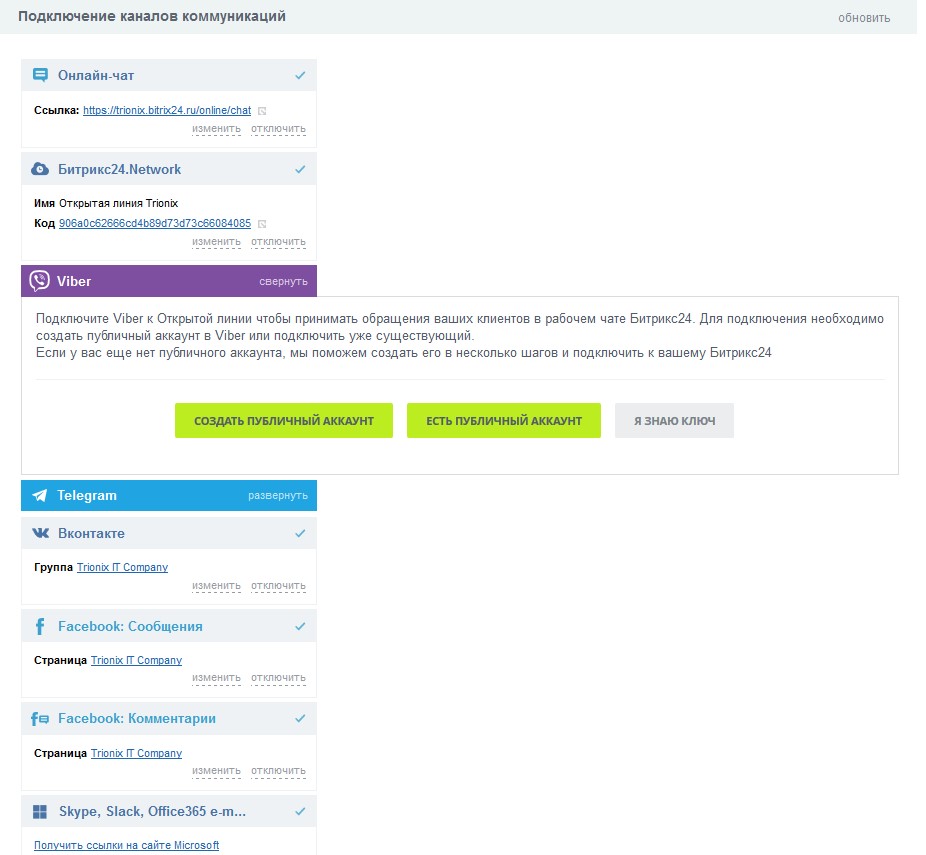Click the checkmark on Онлайн-чат header

[300, 75]
